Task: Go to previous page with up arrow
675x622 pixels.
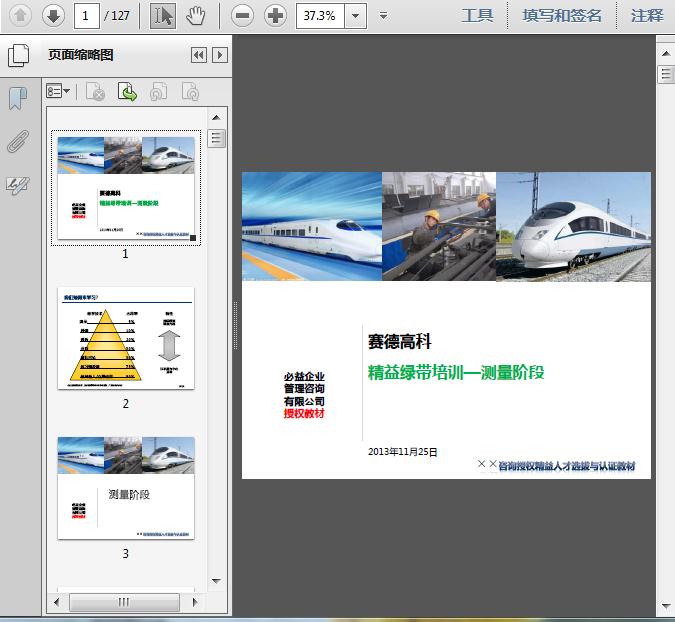Action: point(20,16)
